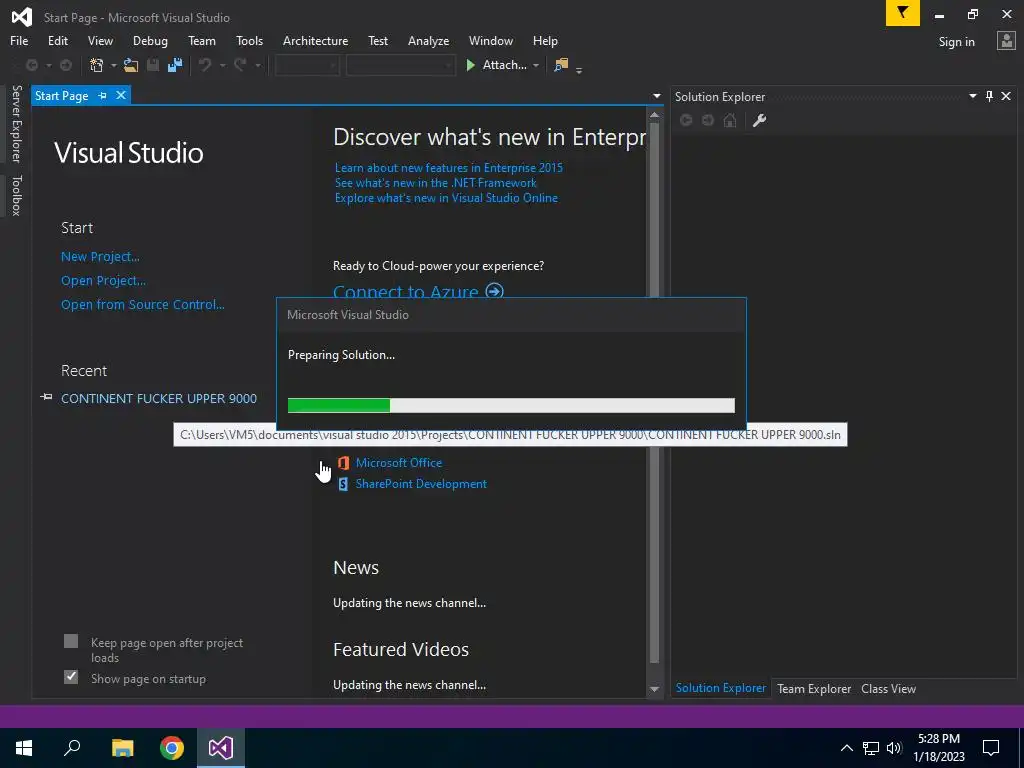Click the Save All toolbar icon
1024x768 pixels.
(175, 65)
